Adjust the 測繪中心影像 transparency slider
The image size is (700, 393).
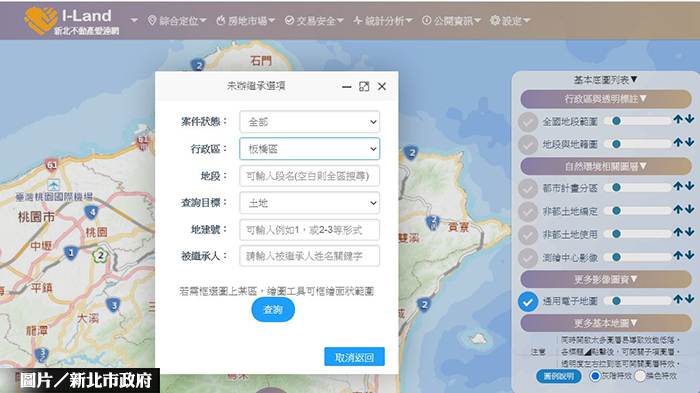(638, 257)
